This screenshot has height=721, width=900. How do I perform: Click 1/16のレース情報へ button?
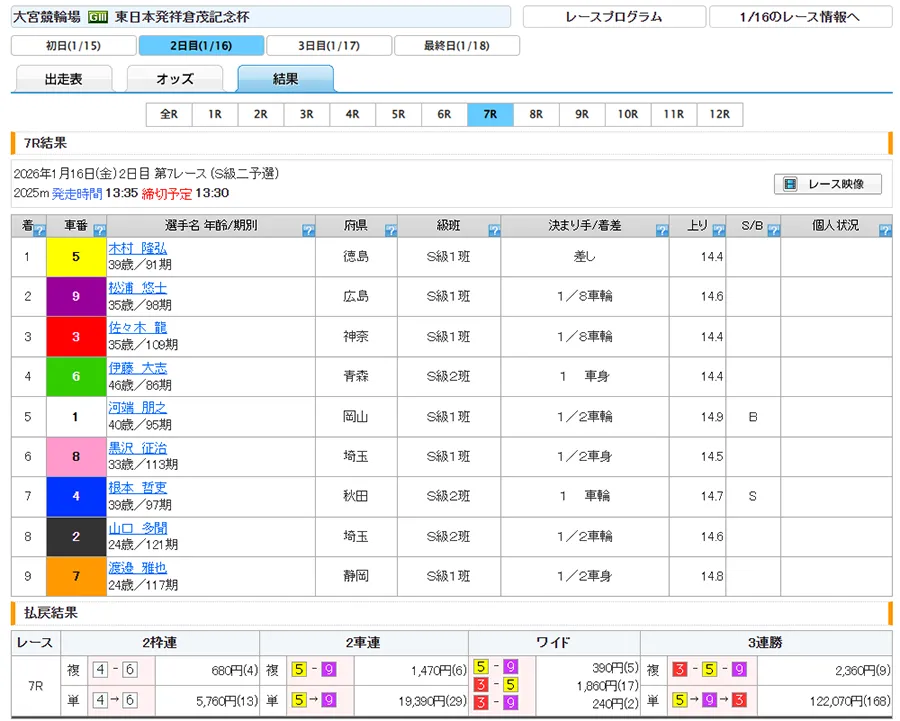(800, 17)
